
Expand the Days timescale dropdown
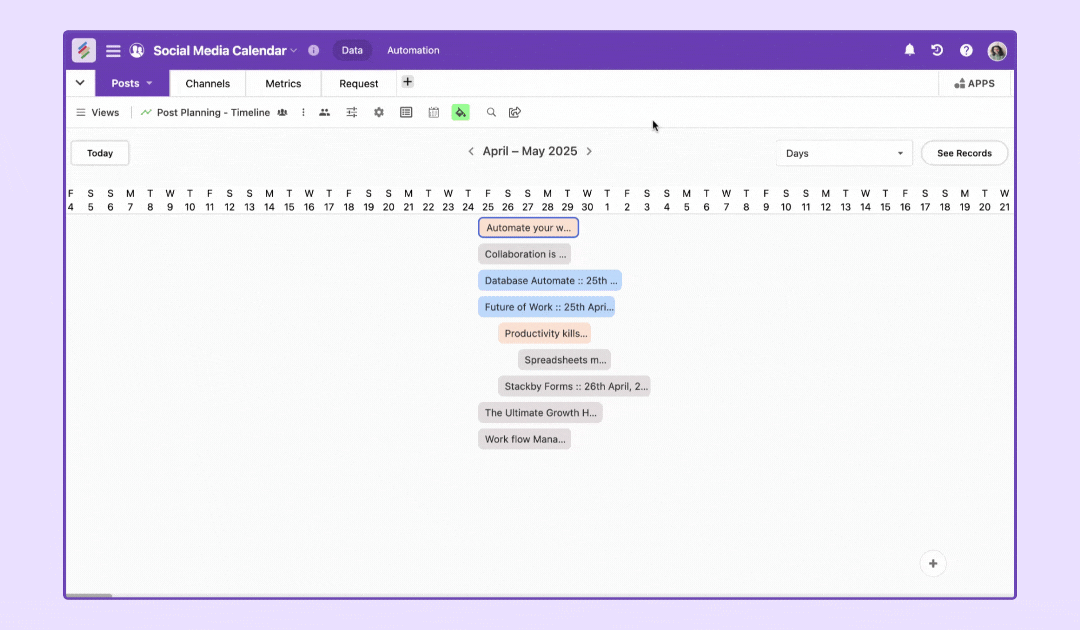[x=844, y=153]
